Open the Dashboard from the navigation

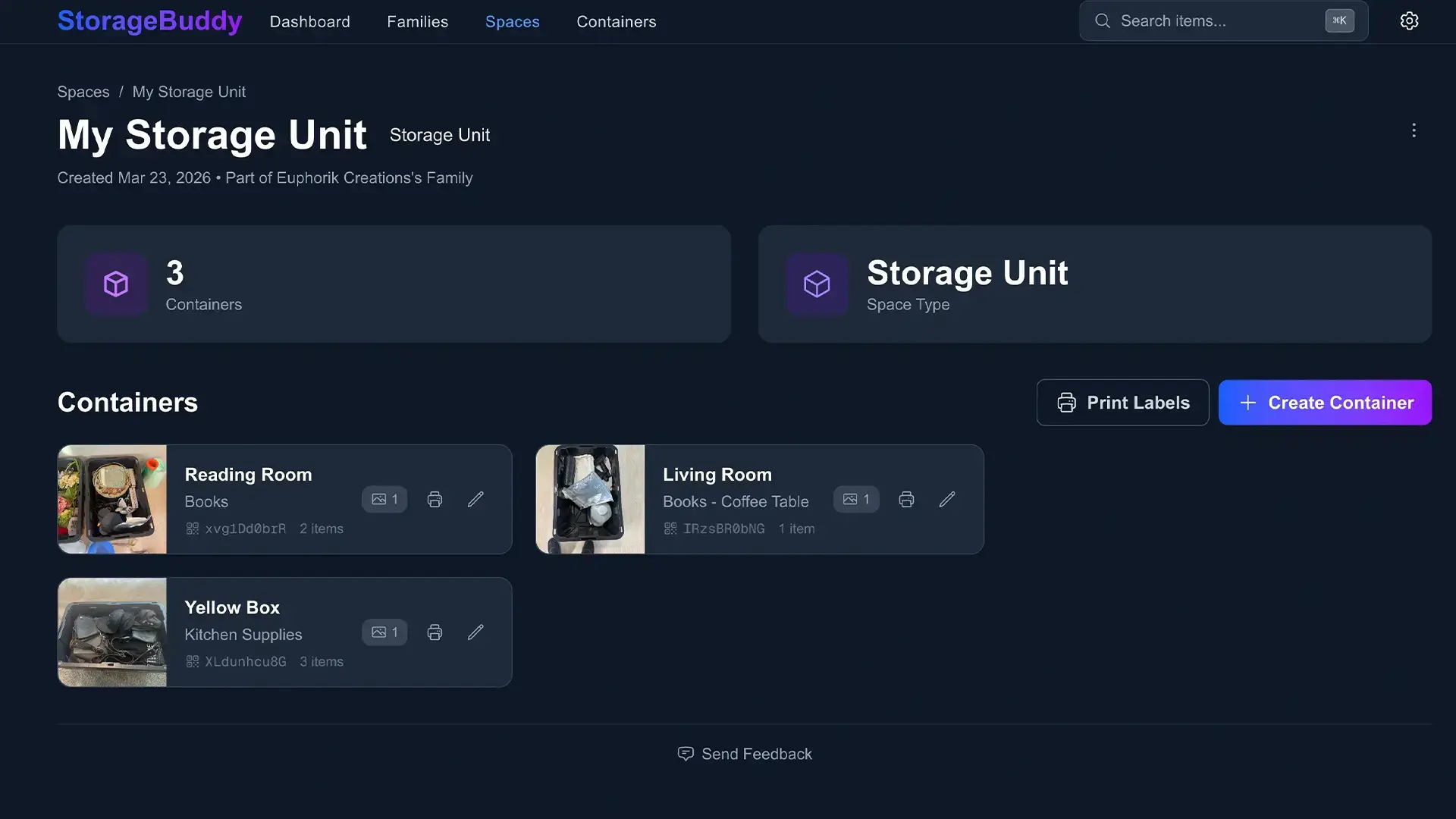coord(310,21)
